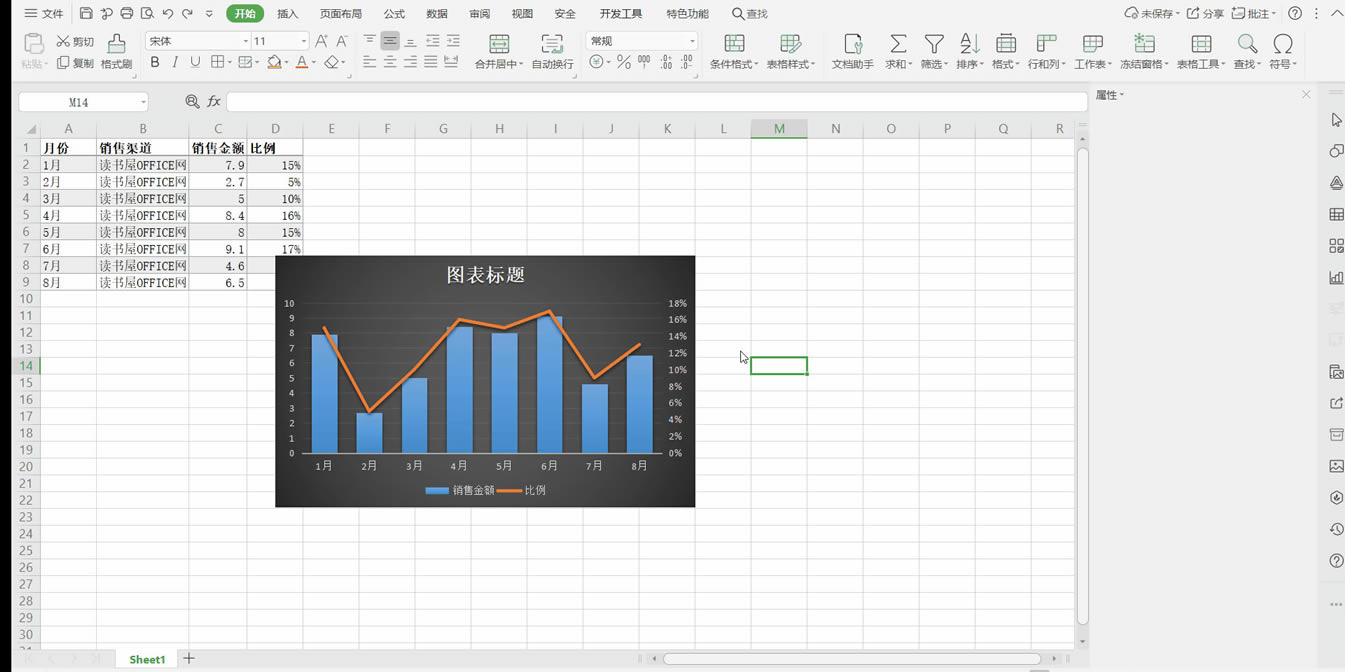Click the Merge and Center (合并居中) icon
The image size is (1345, 672).
(x=498, y=44)
